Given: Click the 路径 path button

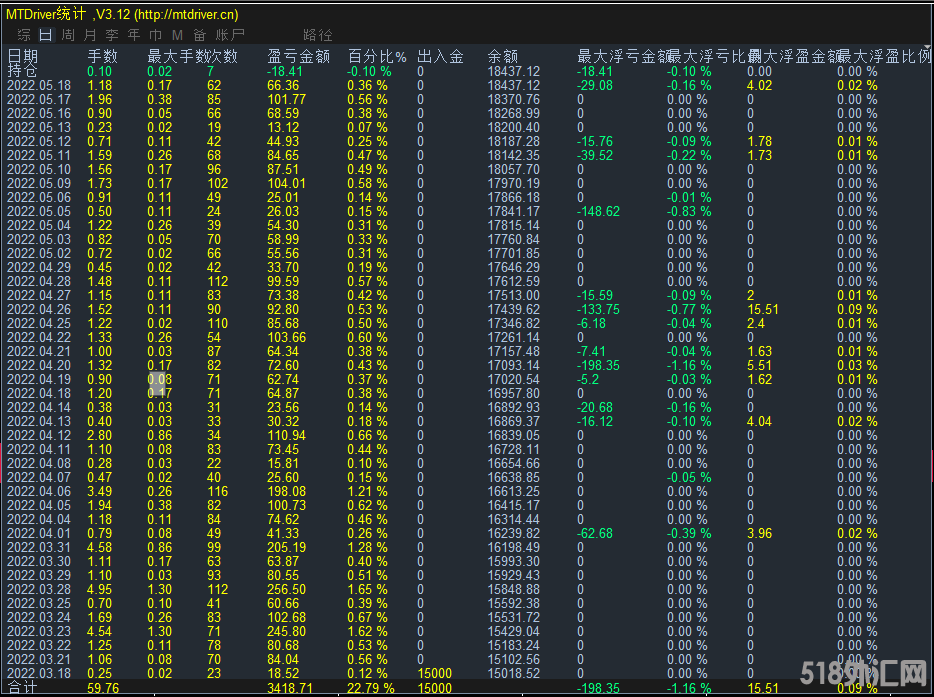Looking at the screenshot, I should pos(318,34).
